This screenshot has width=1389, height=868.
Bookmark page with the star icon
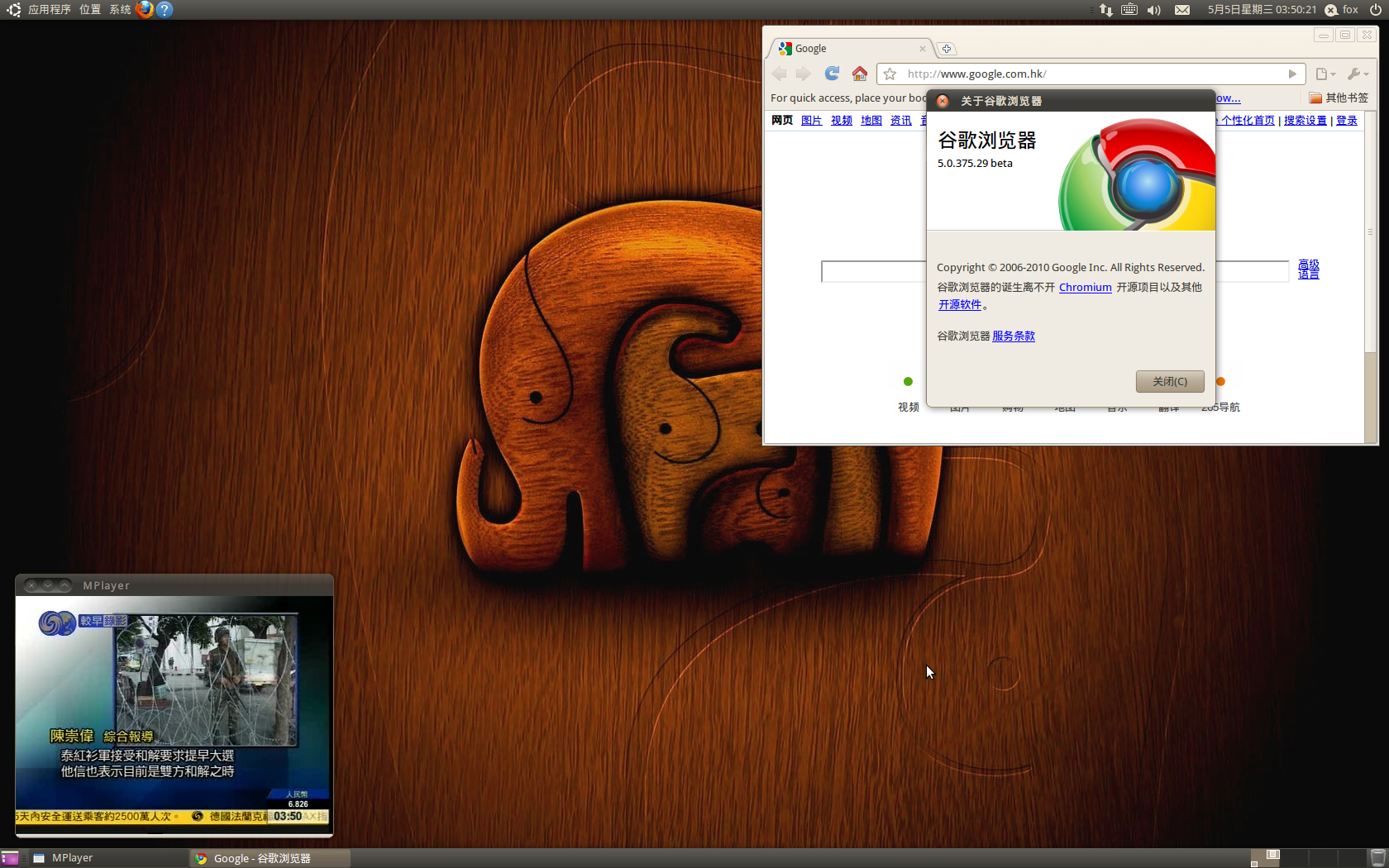(890, 74)
